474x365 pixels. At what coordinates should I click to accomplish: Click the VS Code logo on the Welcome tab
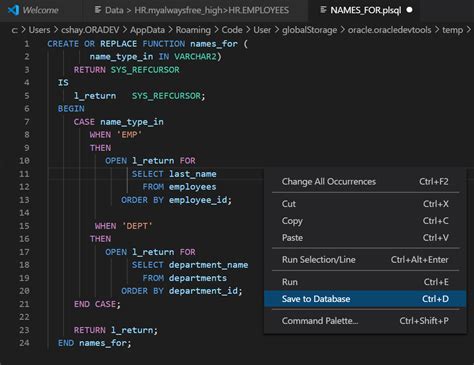click(x=13, y=10)
